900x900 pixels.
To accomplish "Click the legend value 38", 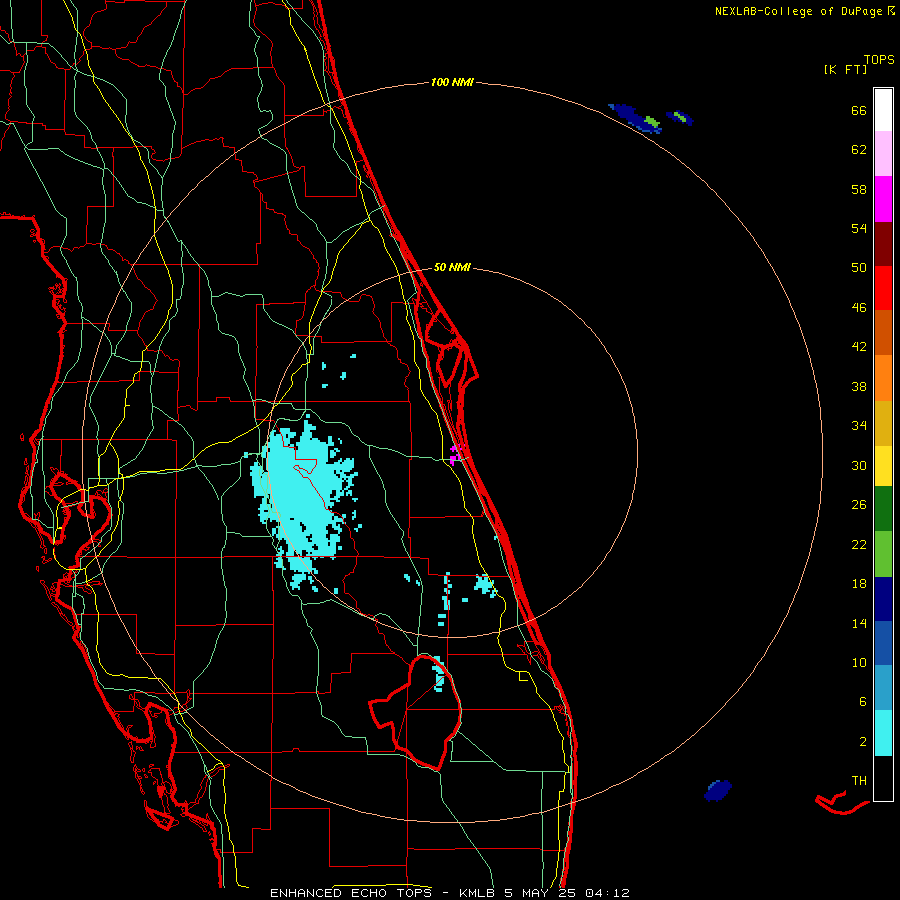I will pos(859,386).
